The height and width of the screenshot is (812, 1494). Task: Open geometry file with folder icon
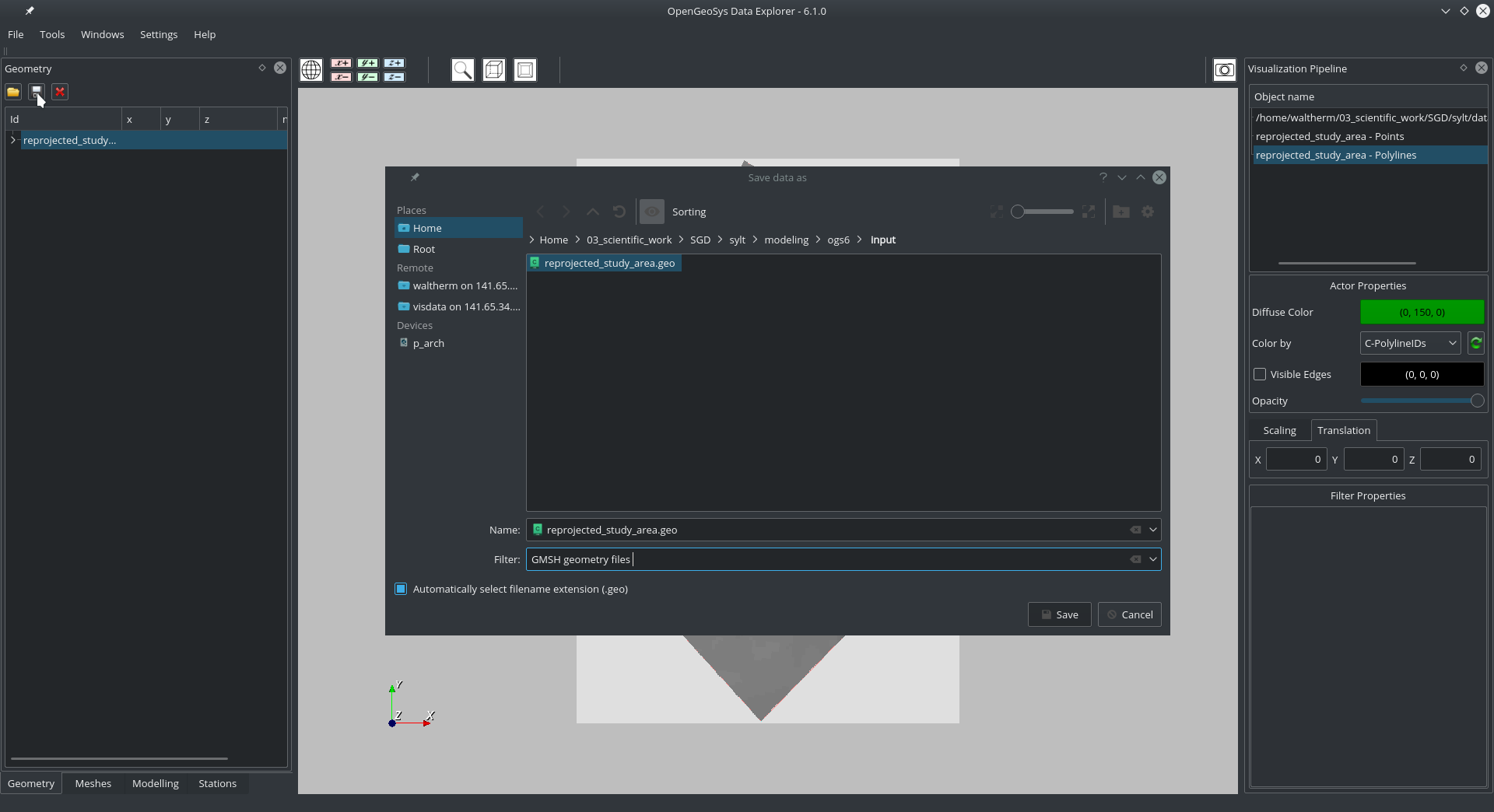[13, 92]
